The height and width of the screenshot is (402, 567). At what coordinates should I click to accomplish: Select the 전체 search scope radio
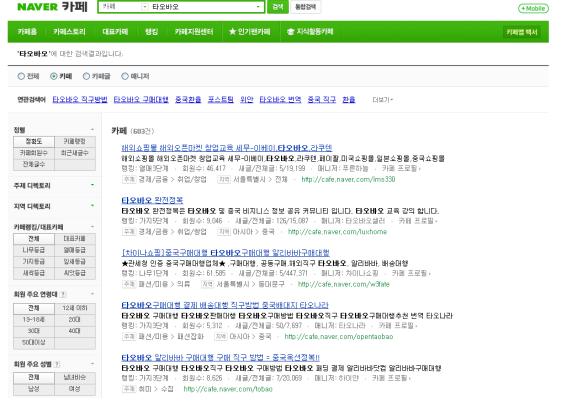point(21,76)
